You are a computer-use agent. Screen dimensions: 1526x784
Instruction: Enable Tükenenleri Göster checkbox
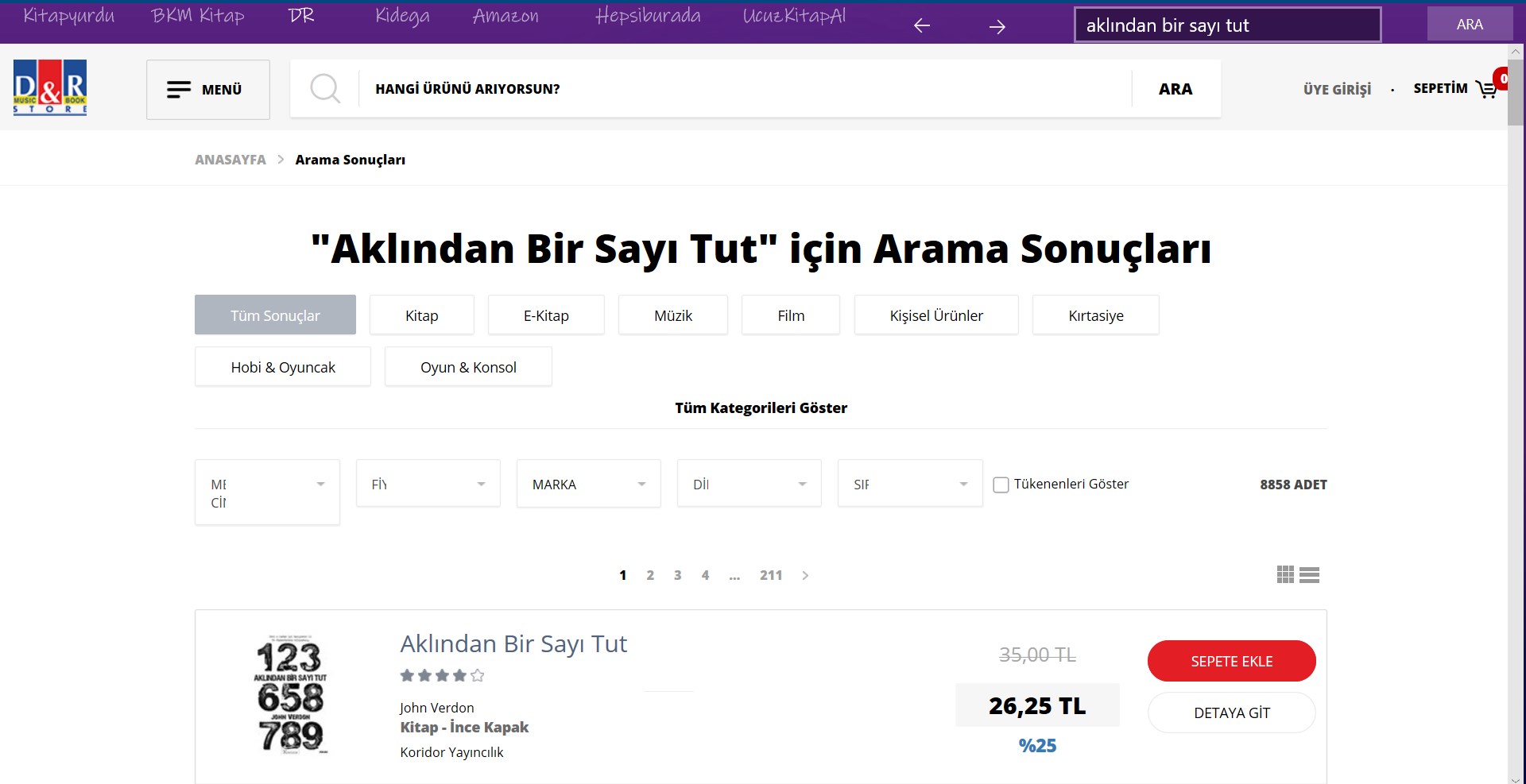1001,485
